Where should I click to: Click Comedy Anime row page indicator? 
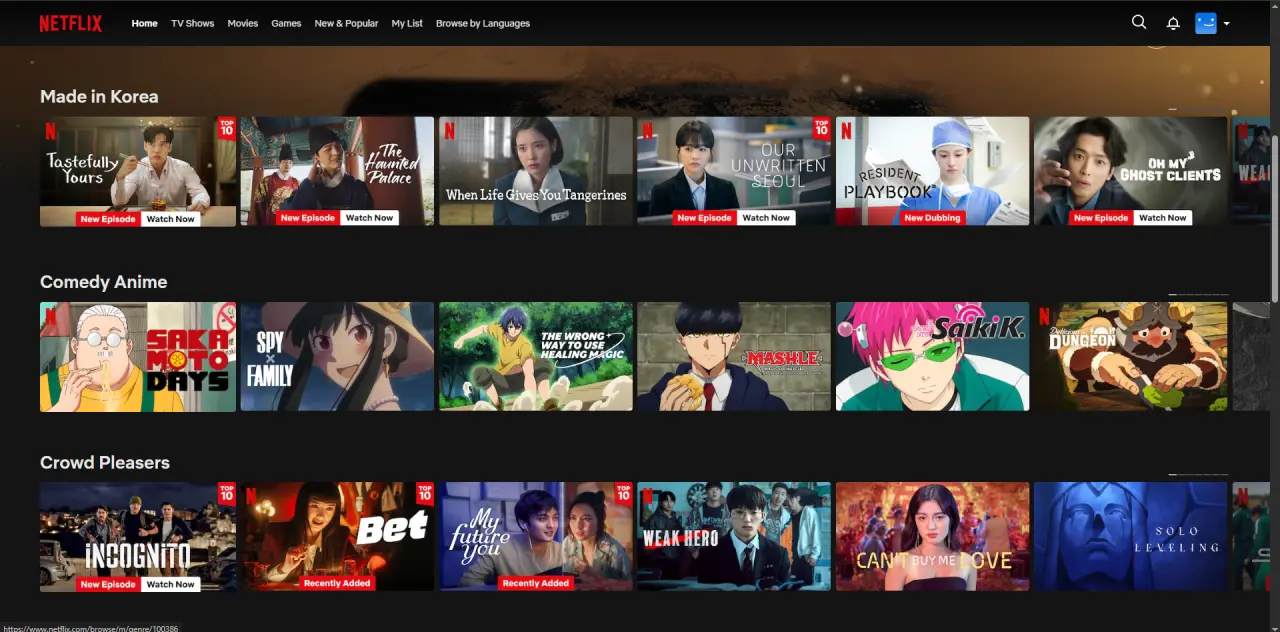1198,294
